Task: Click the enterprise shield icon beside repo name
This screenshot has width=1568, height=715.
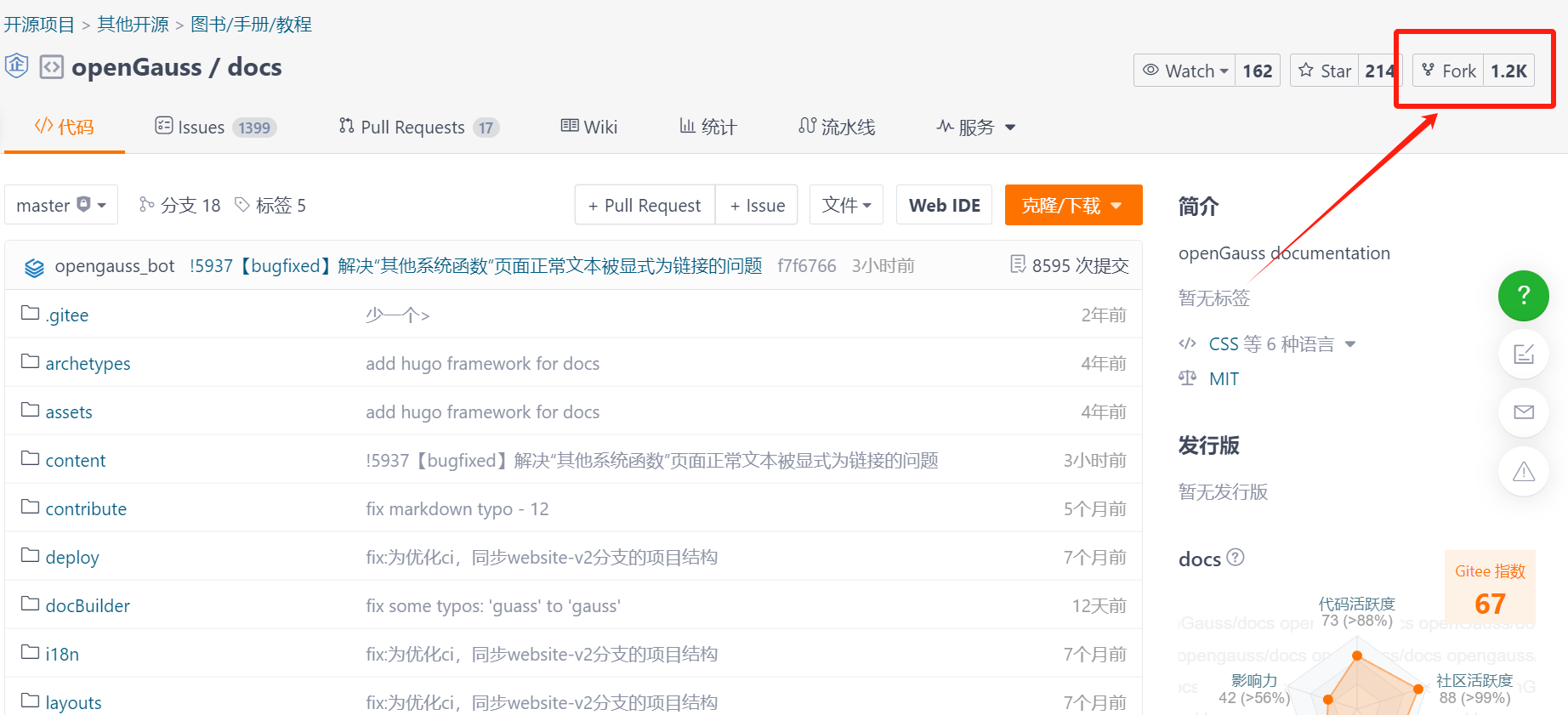Action: pyautogui.click(x=17, y=66)
